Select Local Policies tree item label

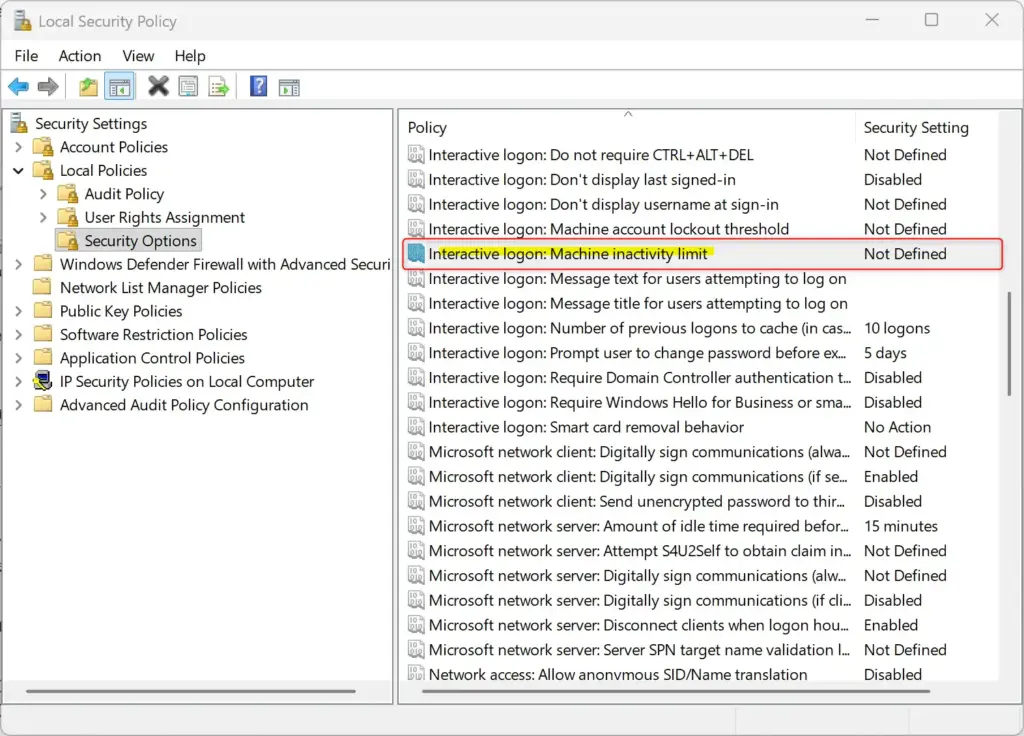[103, 170]
